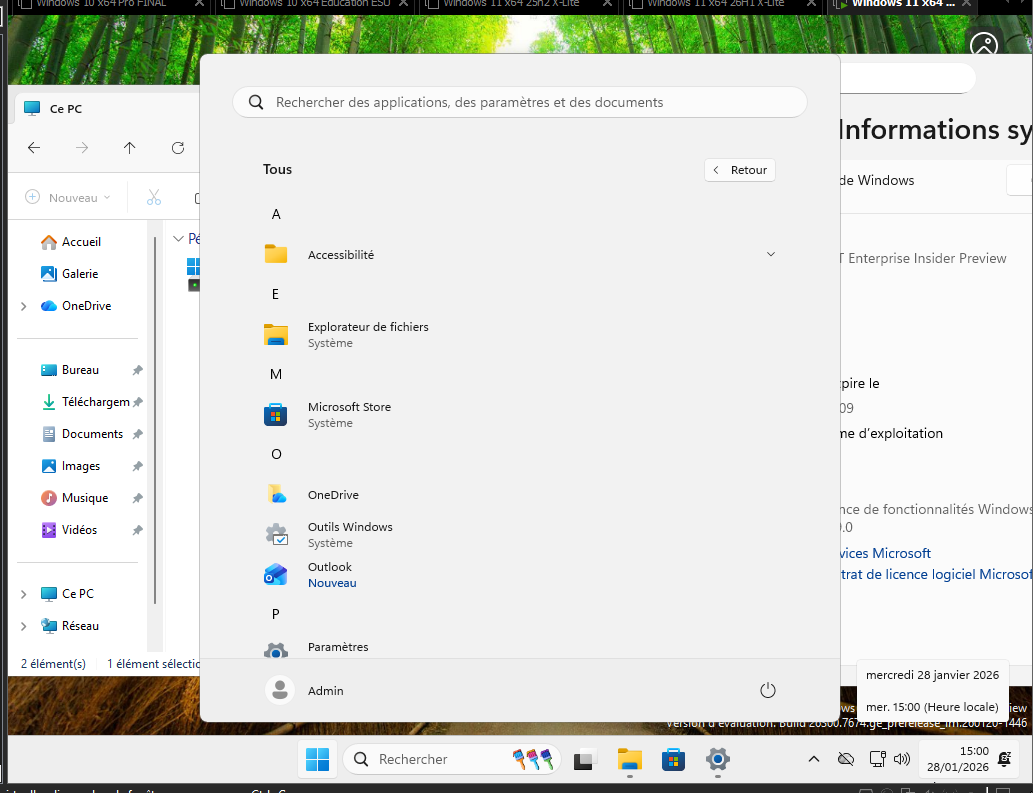Open Microsoft Store from the app list

pyautogui.click(x=349, y=414)
